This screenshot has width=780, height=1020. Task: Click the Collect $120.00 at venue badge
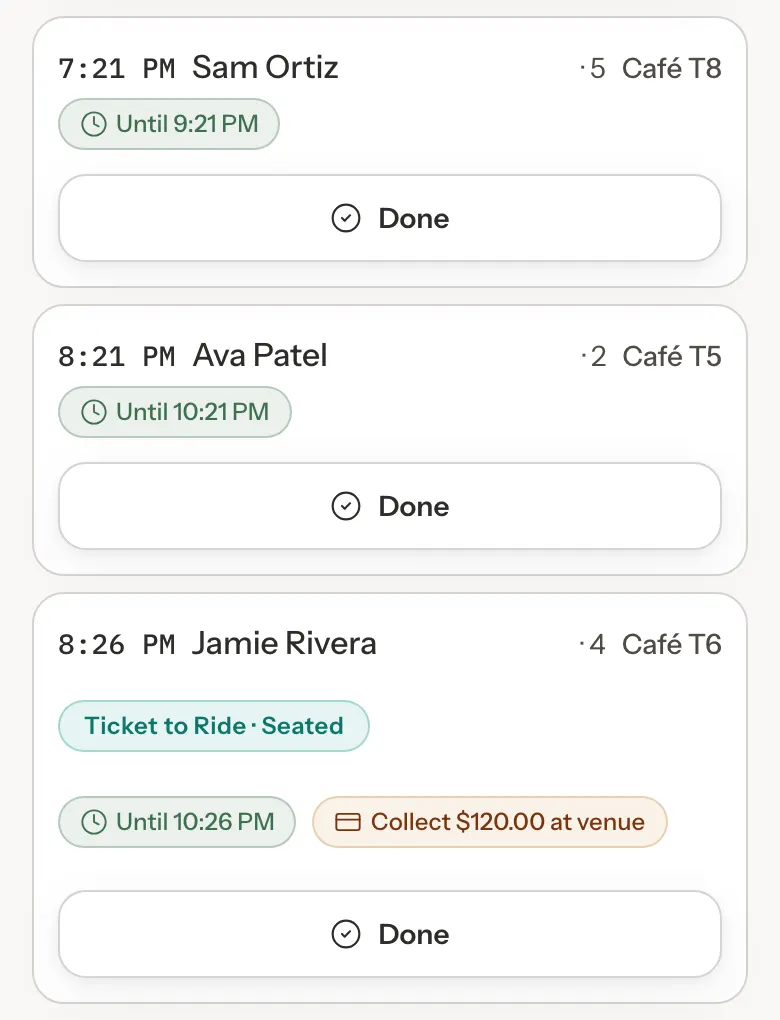tap(490, 822)
